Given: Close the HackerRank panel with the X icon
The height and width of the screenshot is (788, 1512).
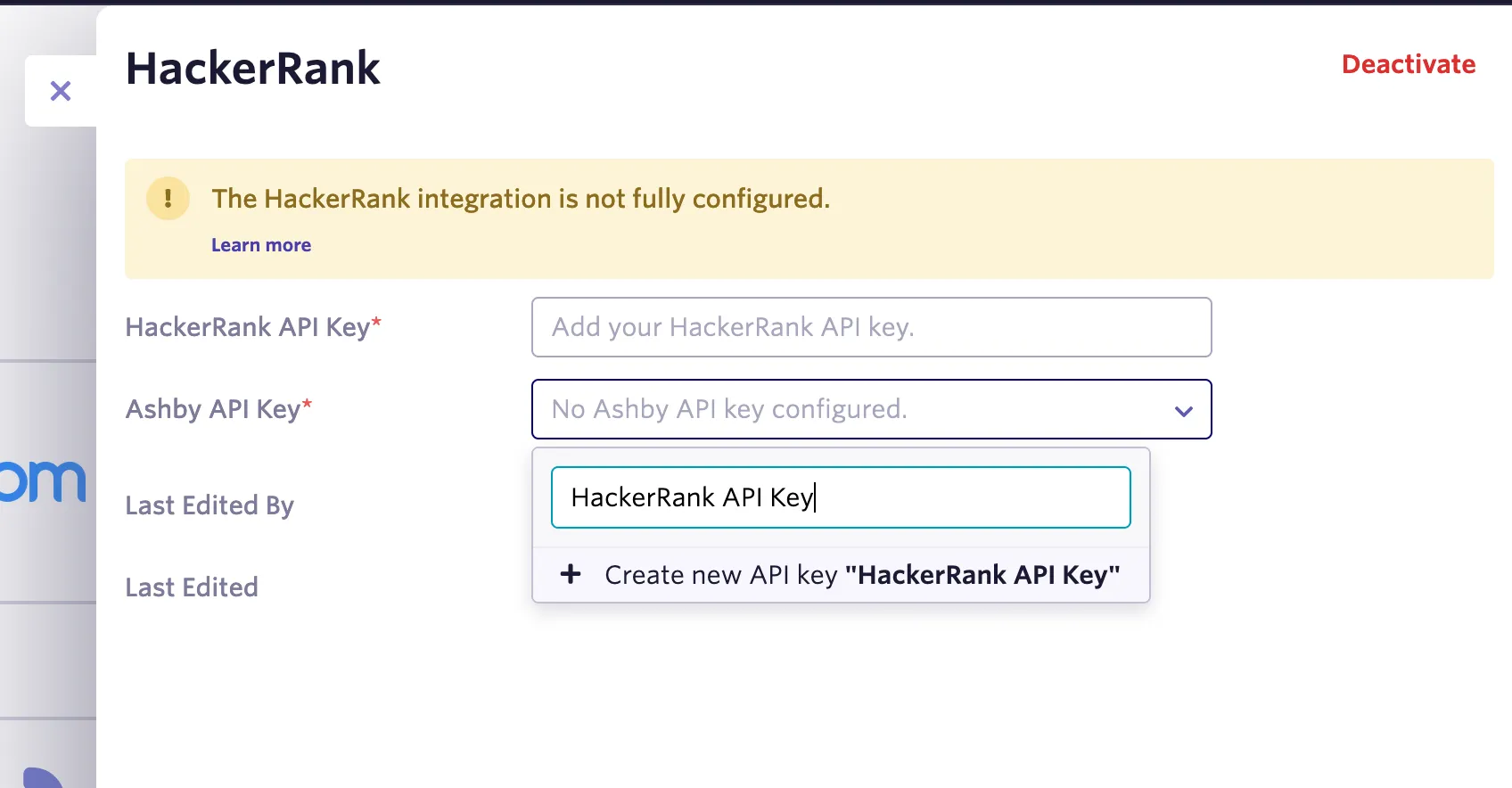Looking at the screenshot, I should 61,91.
